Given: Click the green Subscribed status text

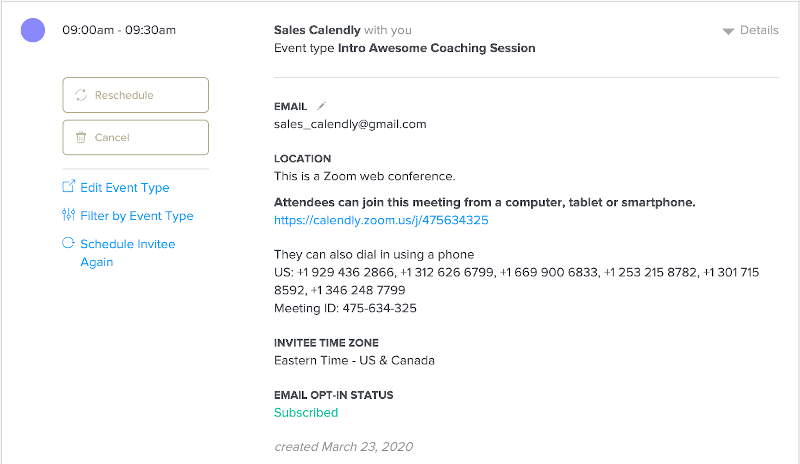Looking at the screenshot, I should [x=306, y=412].
